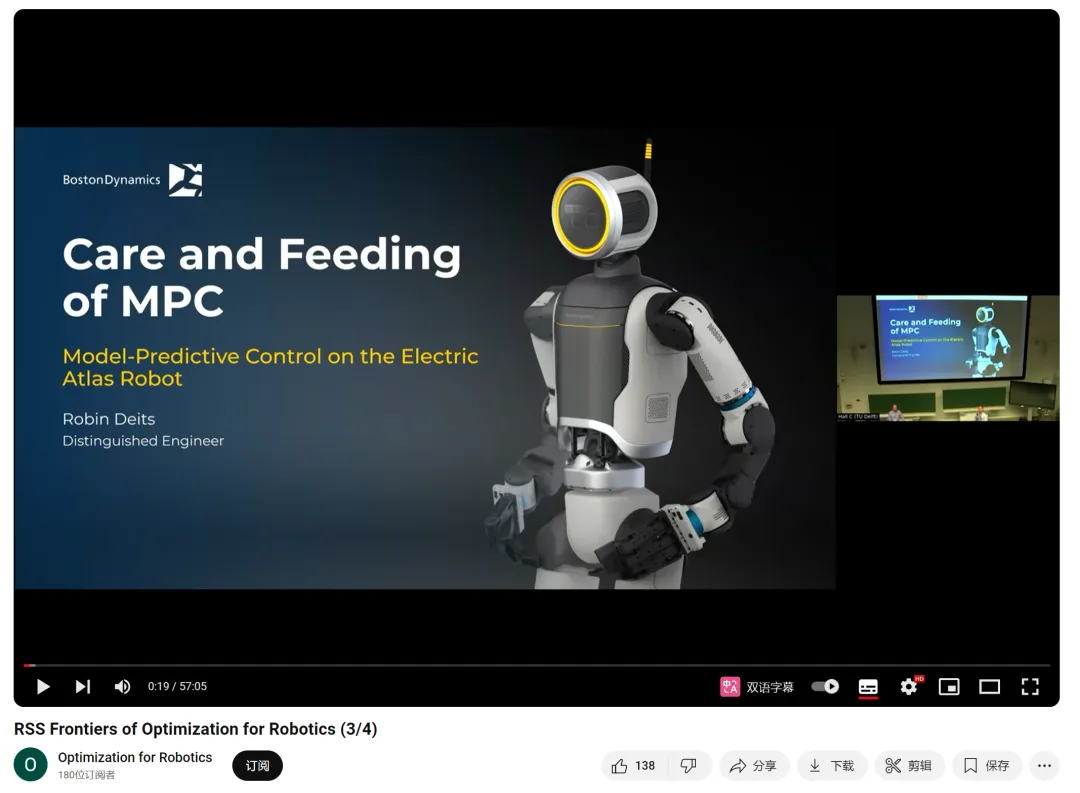Open the Optimization for Robotics channel name link
This screenshot has height=793, width=1080.
coord(135,757)
